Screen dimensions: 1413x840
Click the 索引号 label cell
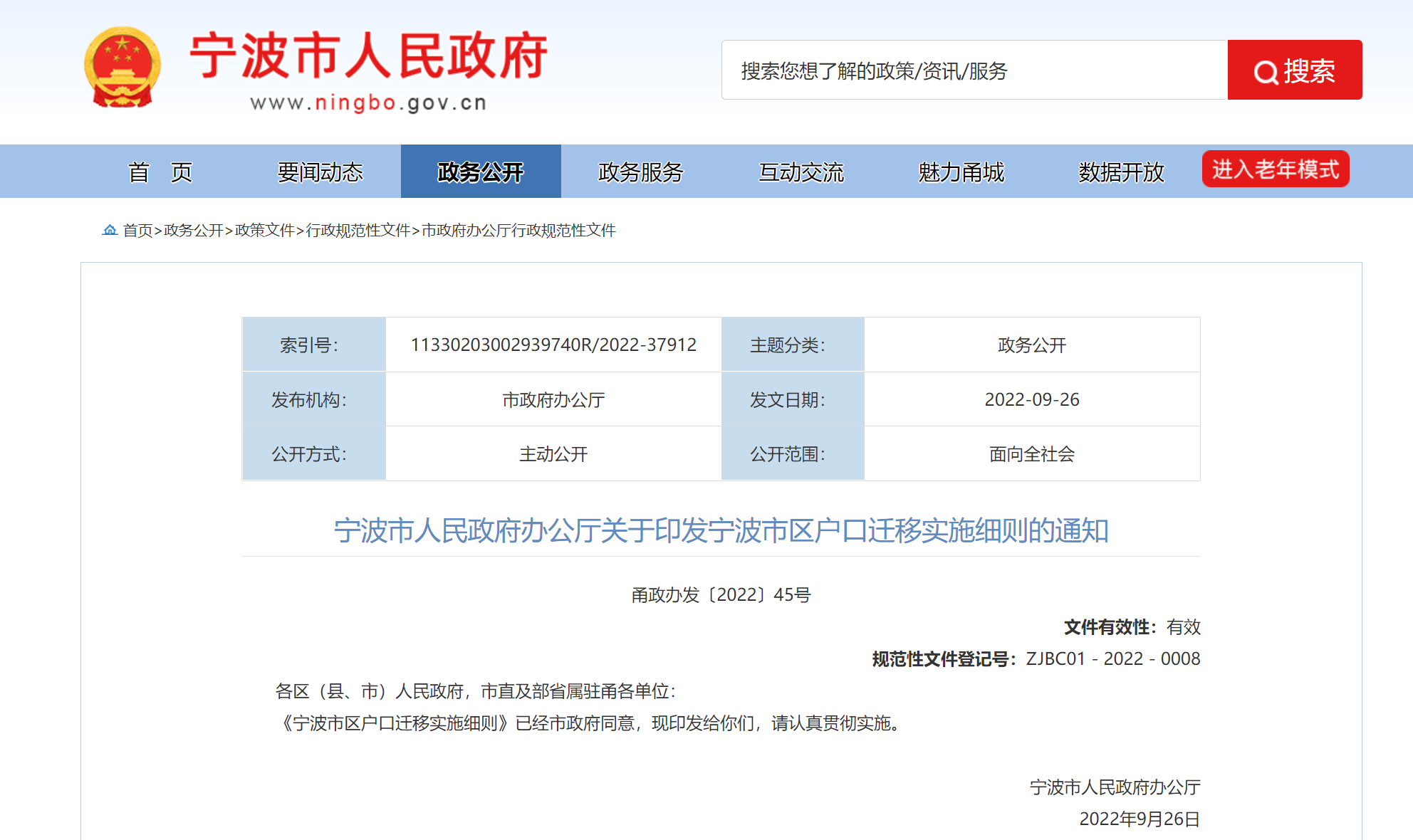click(314, 345)
